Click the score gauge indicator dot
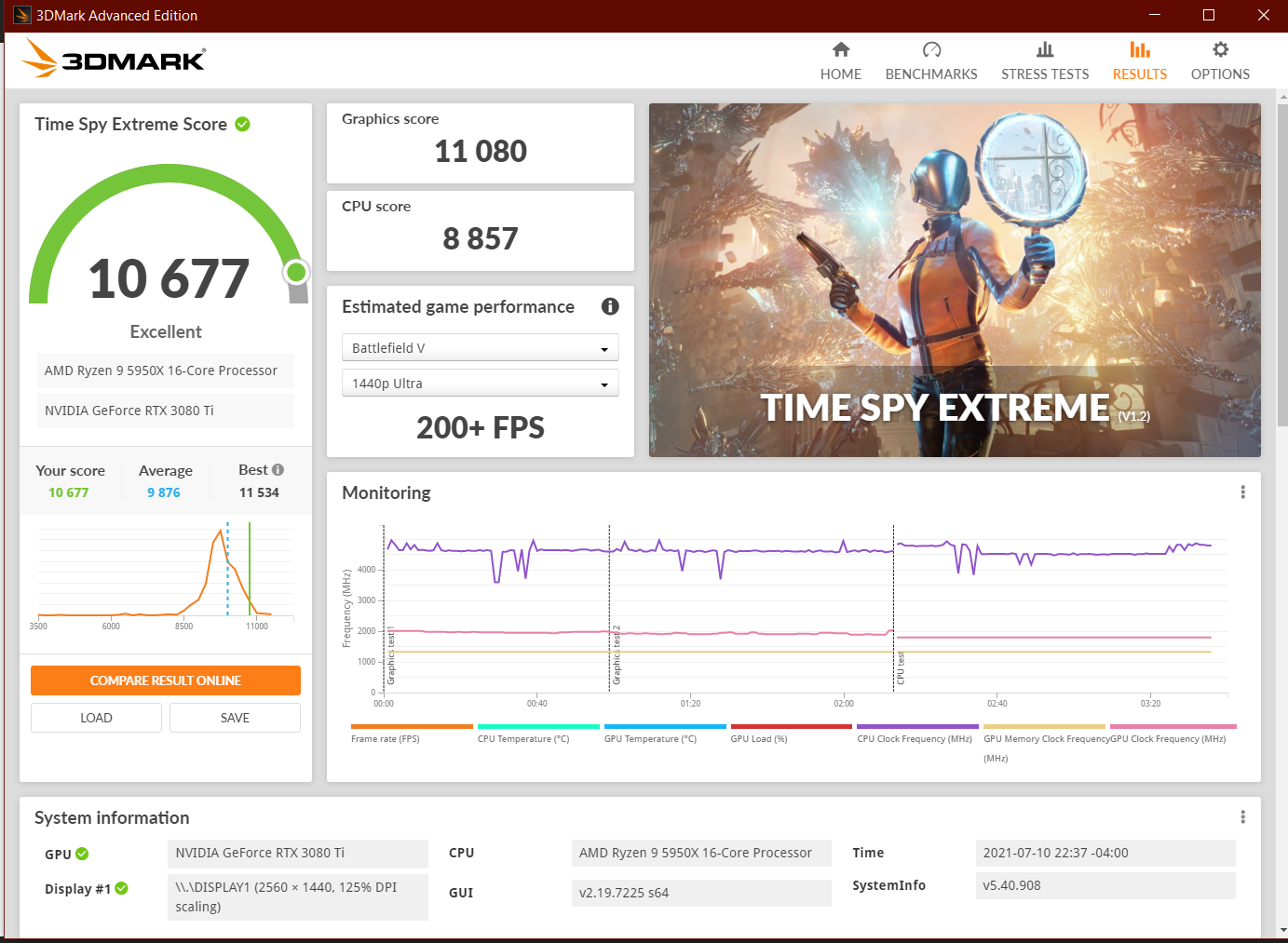1288x943 pixels. point(296,272)
